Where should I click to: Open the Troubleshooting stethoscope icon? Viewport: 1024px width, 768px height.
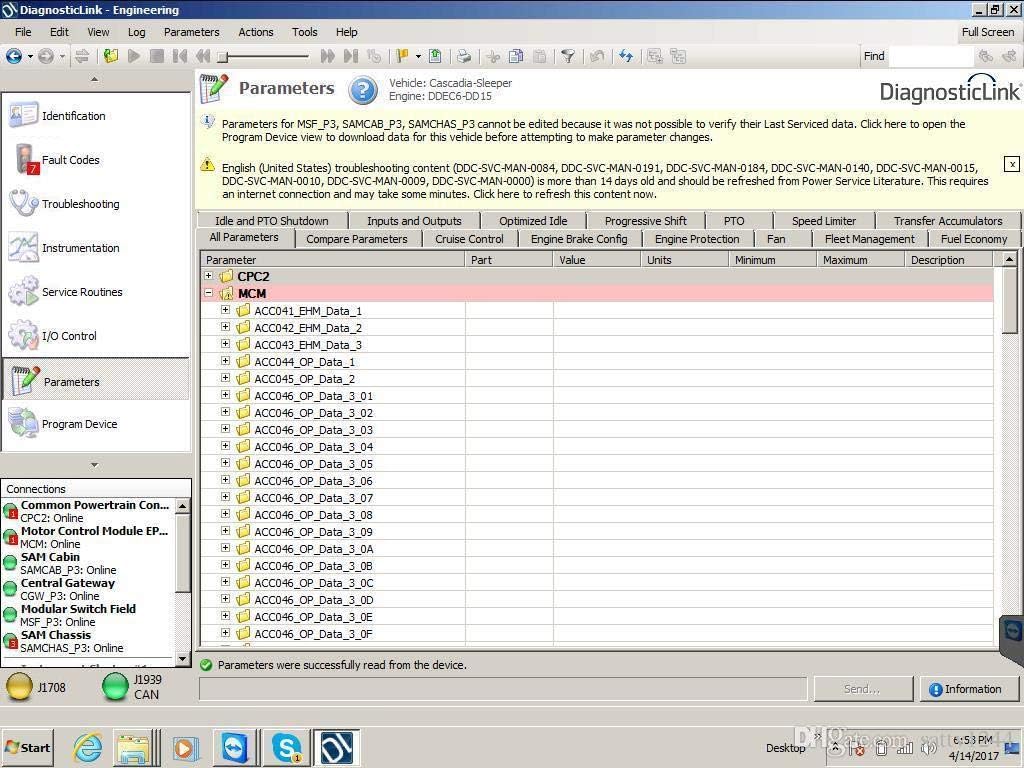23,204
